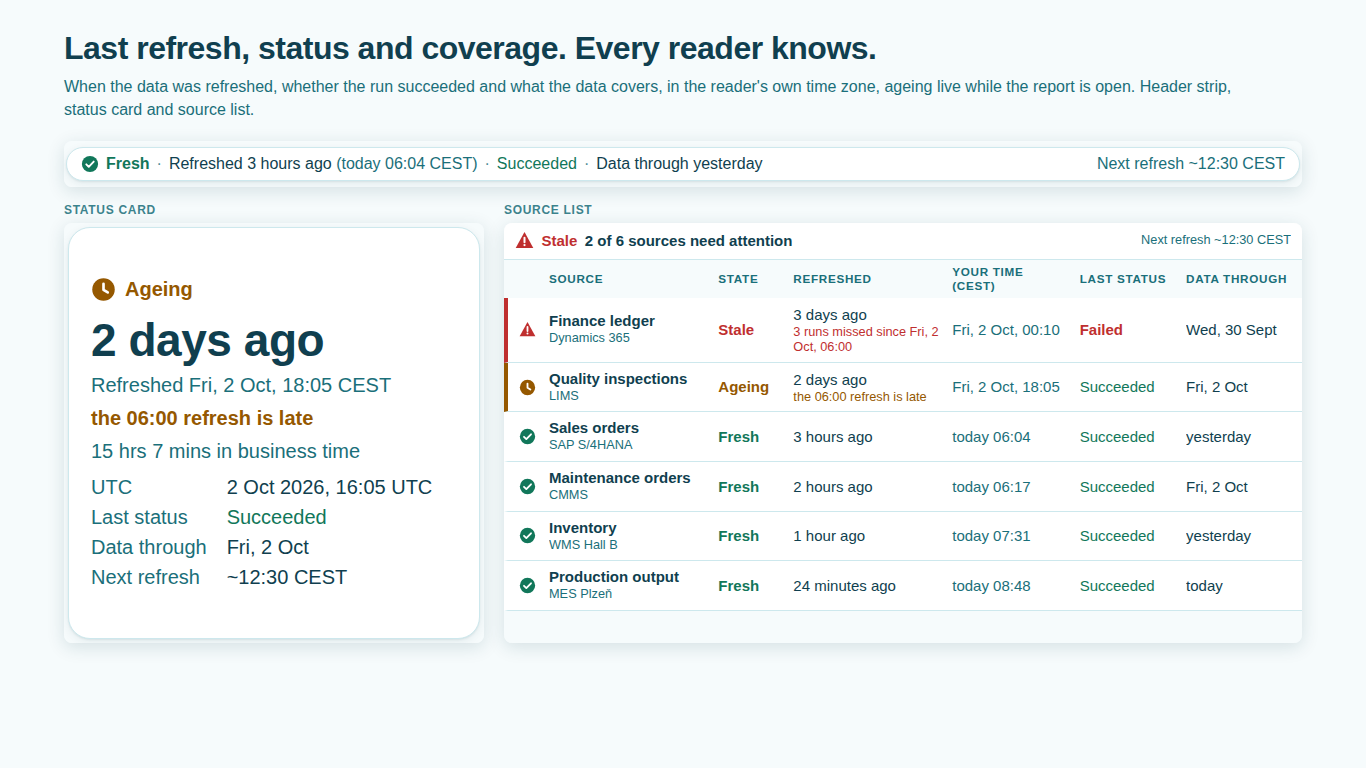
Task: Click the Source column header
Action: [x=576, y=279]
